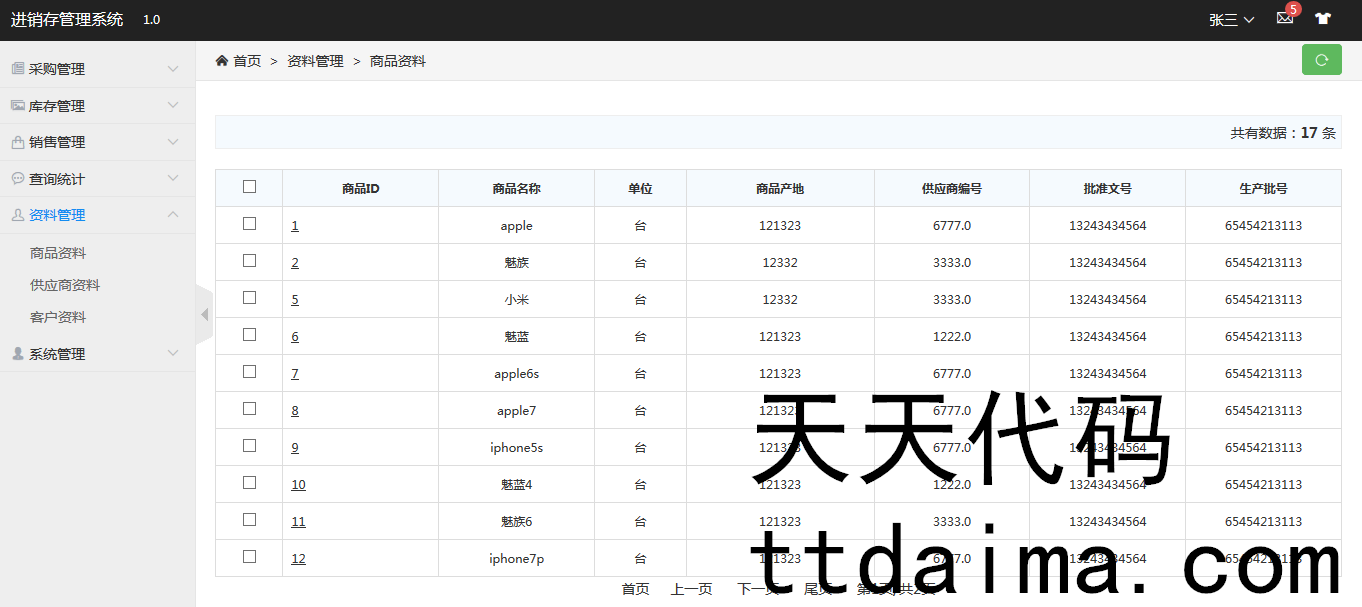Expand the 系统管理 menu
1362x607 pixels.
coord(57,354)
